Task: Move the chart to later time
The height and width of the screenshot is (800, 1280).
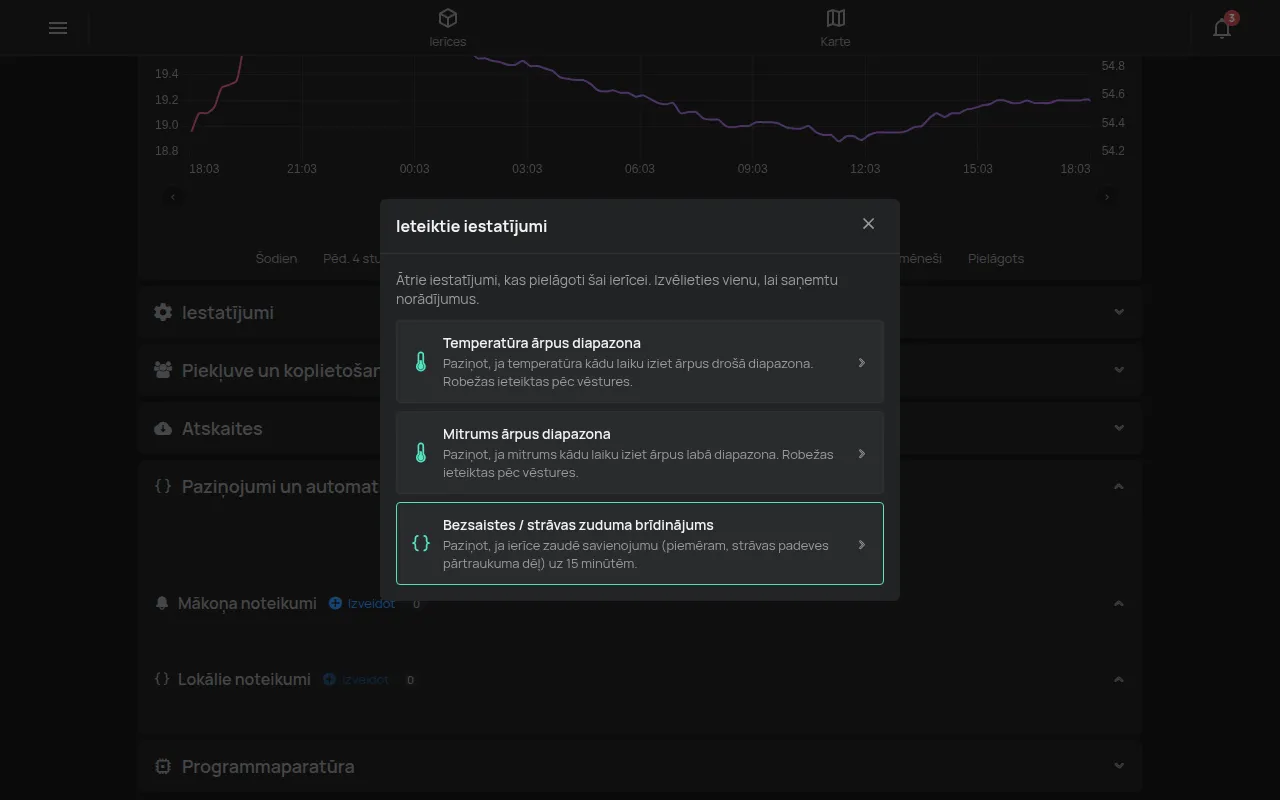Action: click(1107, 197)
